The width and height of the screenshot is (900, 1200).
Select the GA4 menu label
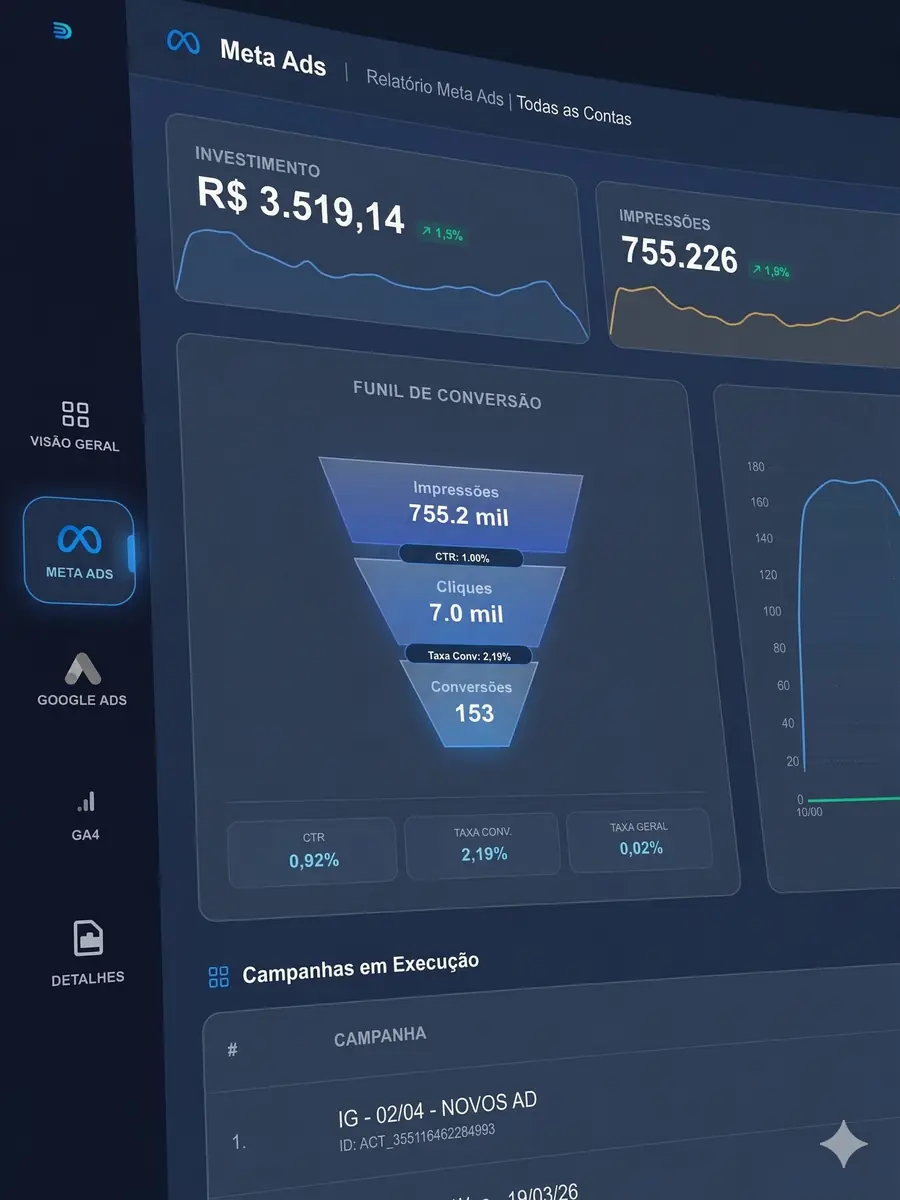(85, 834)
